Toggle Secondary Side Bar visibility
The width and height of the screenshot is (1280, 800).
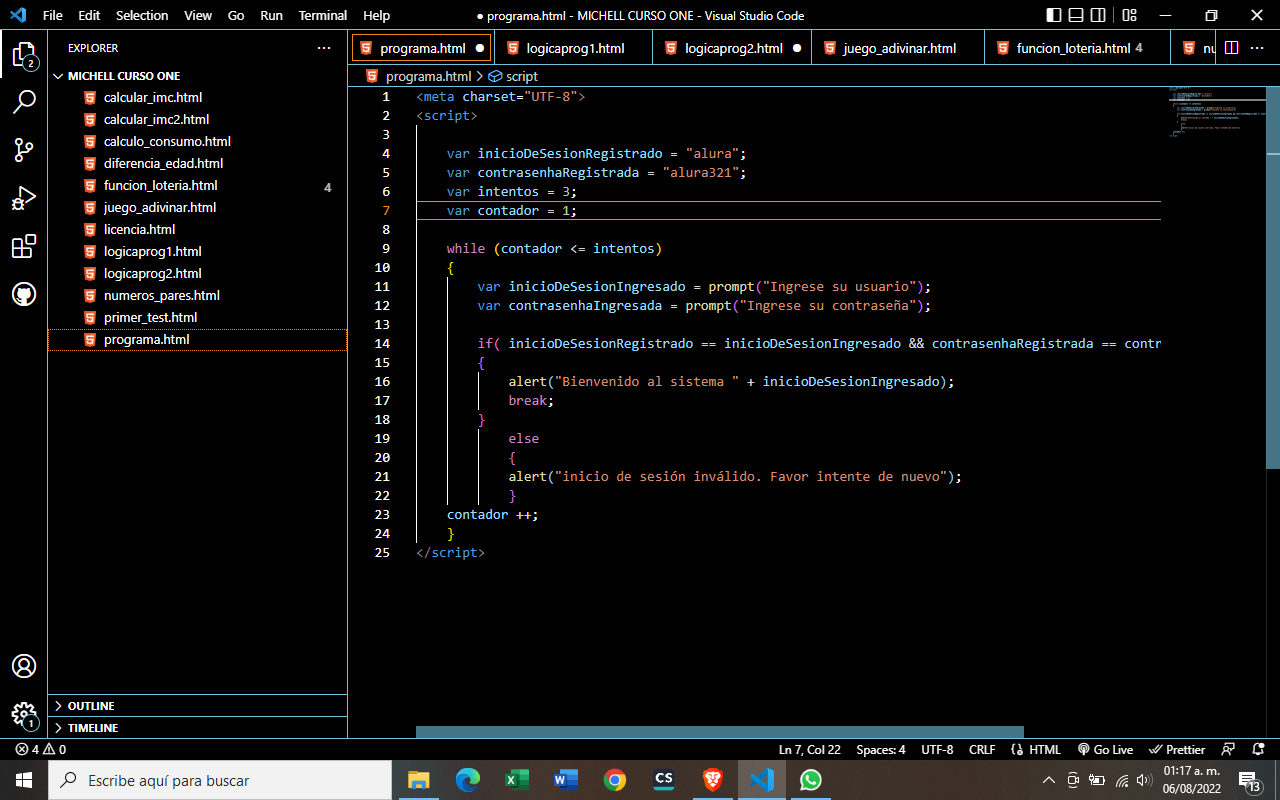click(x=1098, y=15)
